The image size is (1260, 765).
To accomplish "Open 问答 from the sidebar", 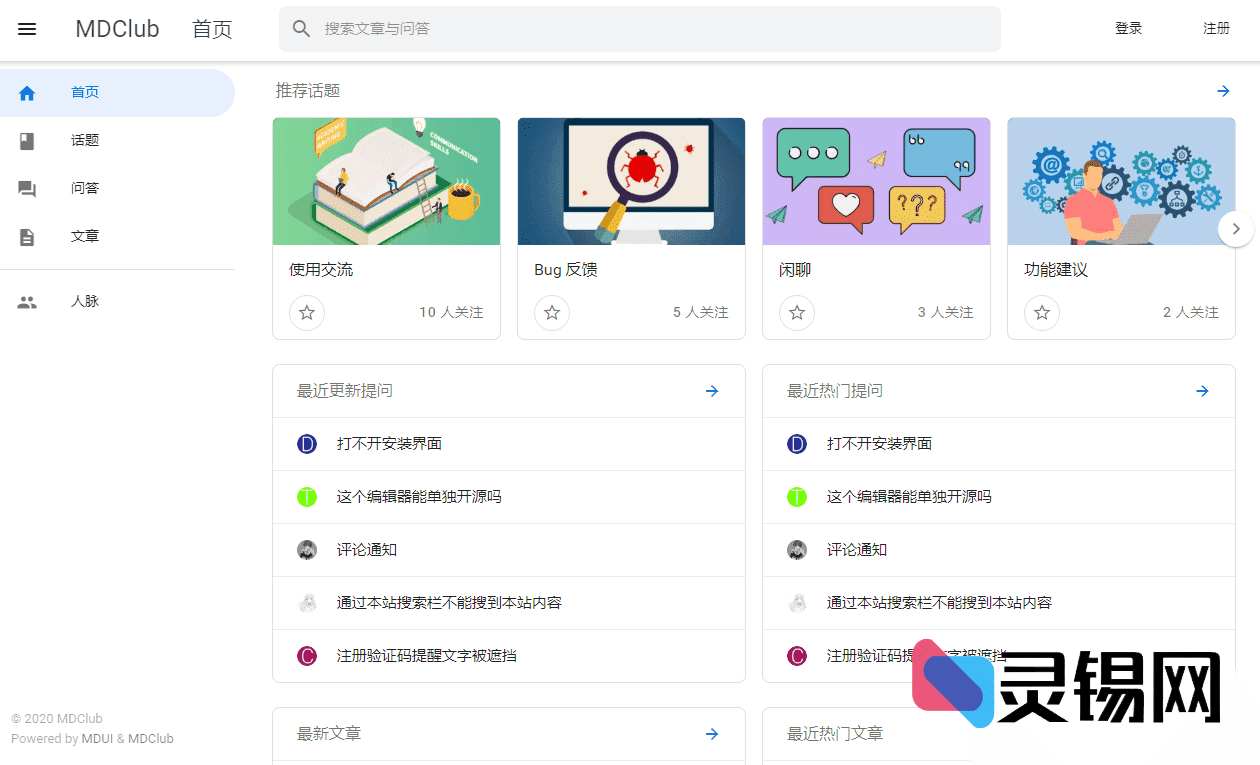I will point(27,188).
